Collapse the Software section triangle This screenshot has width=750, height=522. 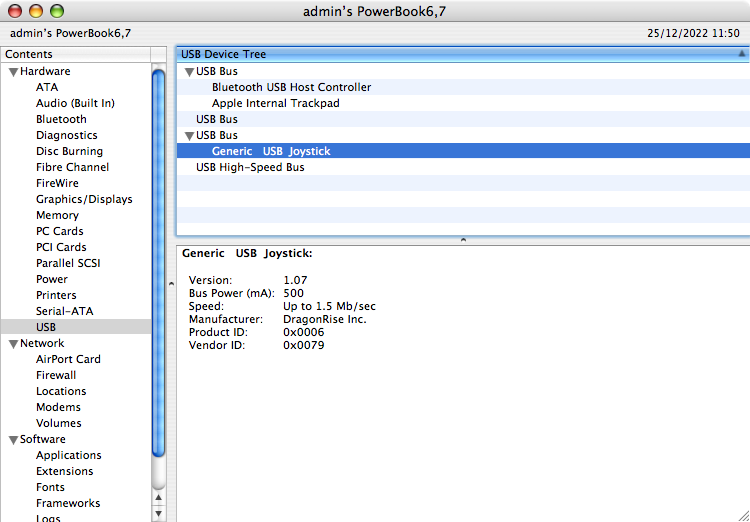(13, 440)
